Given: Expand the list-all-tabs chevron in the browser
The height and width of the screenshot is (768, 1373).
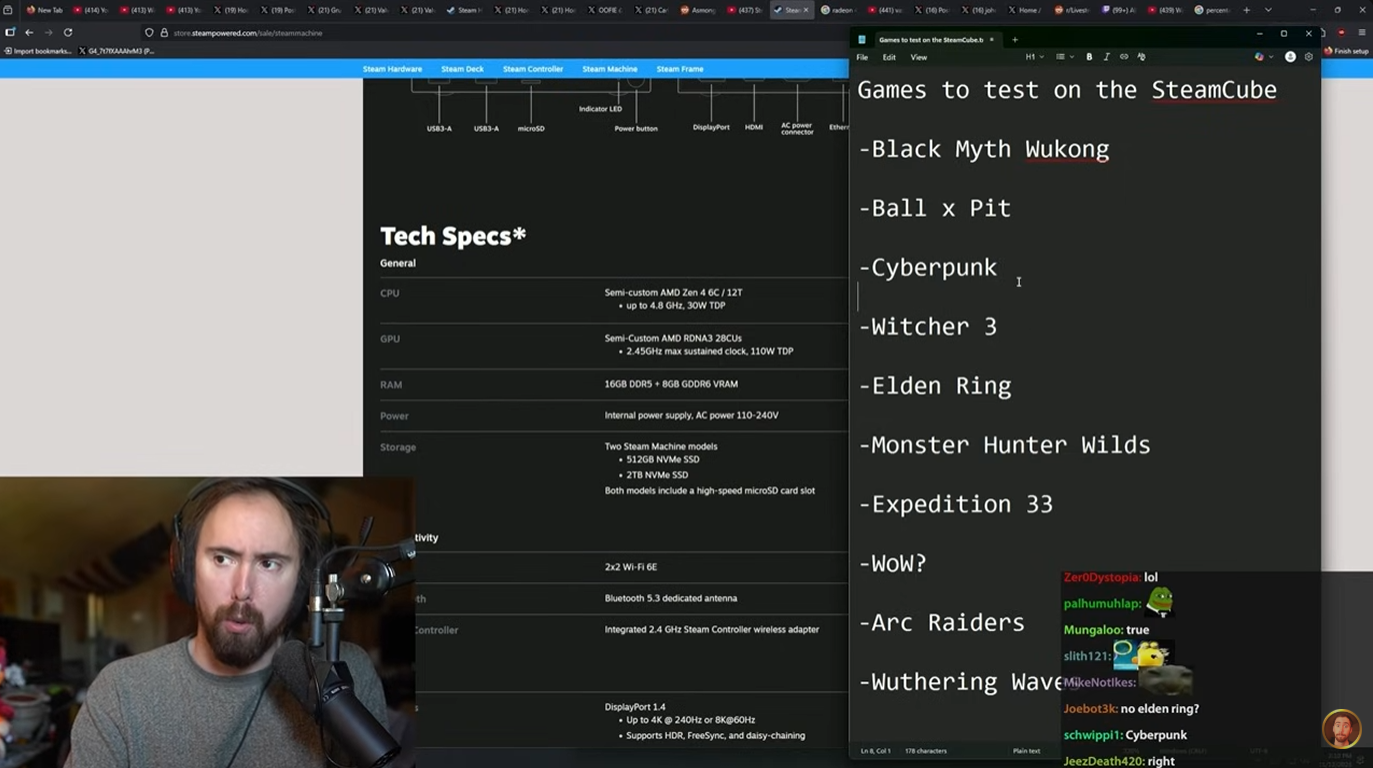Looking at the screenshot, I should (1268, 10).
